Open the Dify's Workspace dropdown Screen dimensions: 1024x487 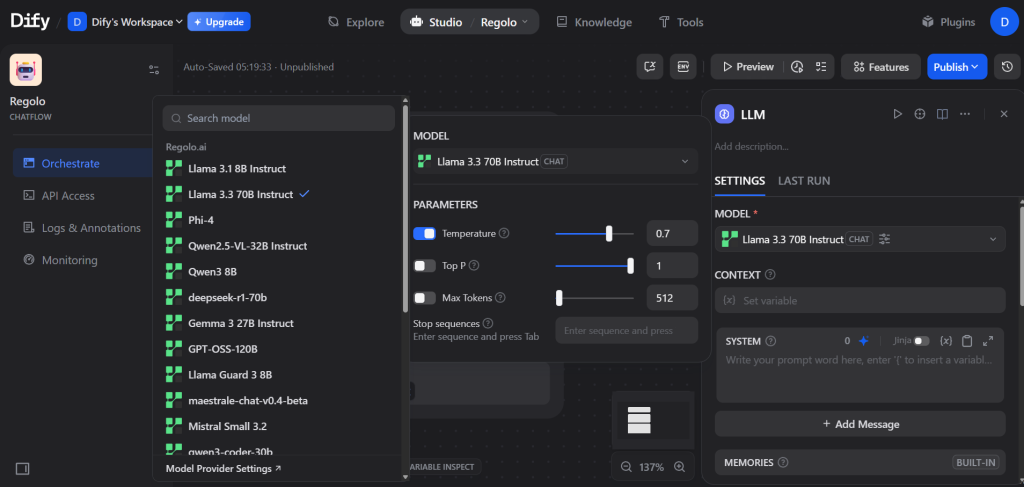[x=126, y=22]
